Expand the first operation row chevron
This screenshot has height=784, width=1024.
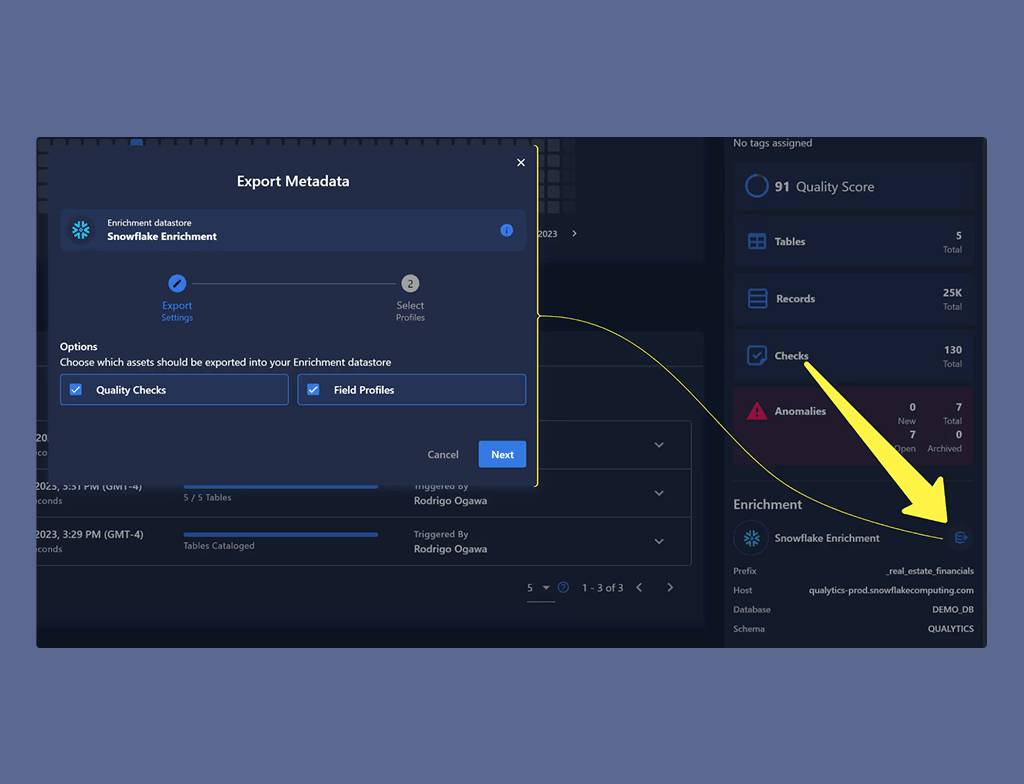[x=659, y=445]
